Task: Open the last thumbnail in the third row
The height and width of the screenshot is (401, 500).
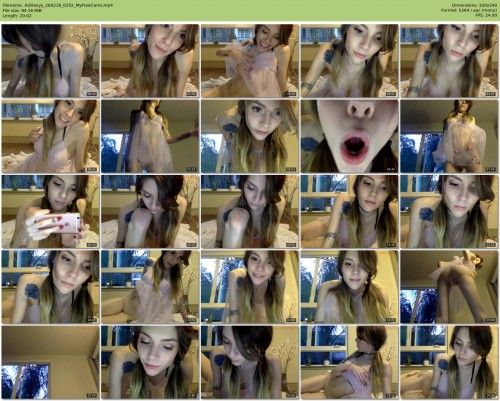Action: coord(449,211)
